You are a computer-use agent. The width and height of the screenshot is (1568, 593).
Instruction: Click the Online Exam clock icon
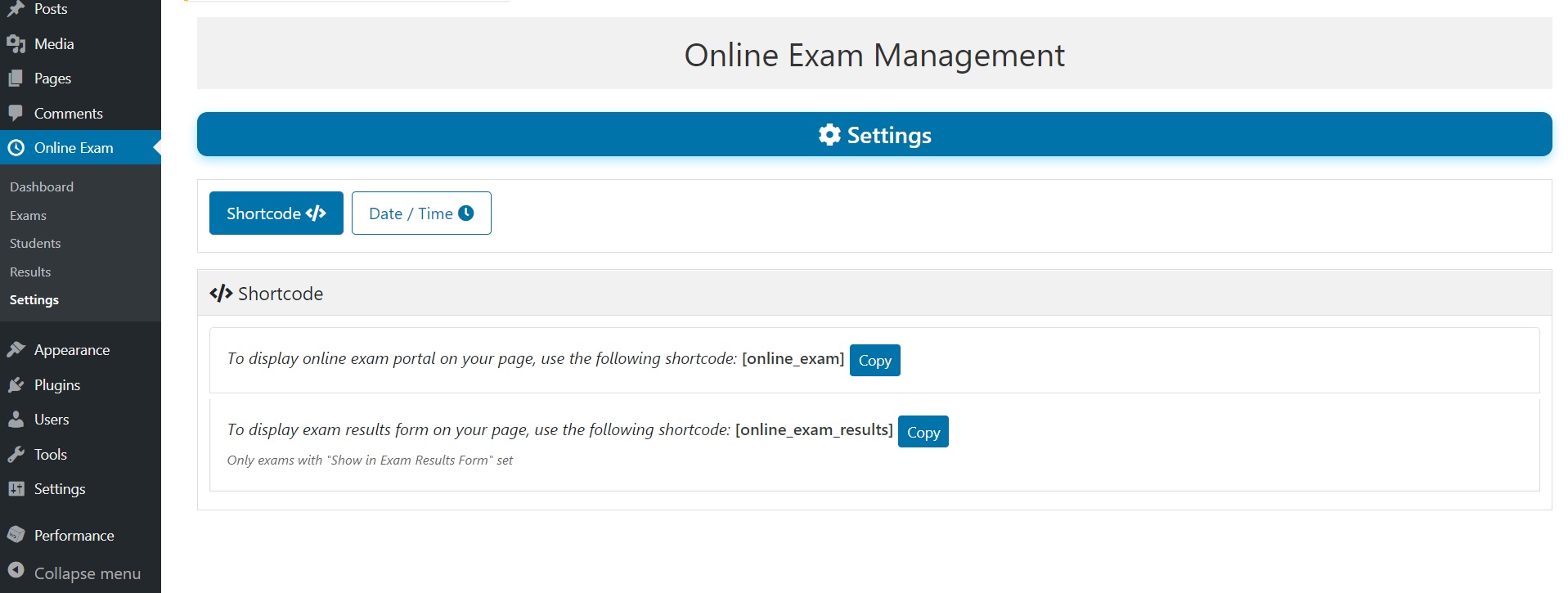16,148
